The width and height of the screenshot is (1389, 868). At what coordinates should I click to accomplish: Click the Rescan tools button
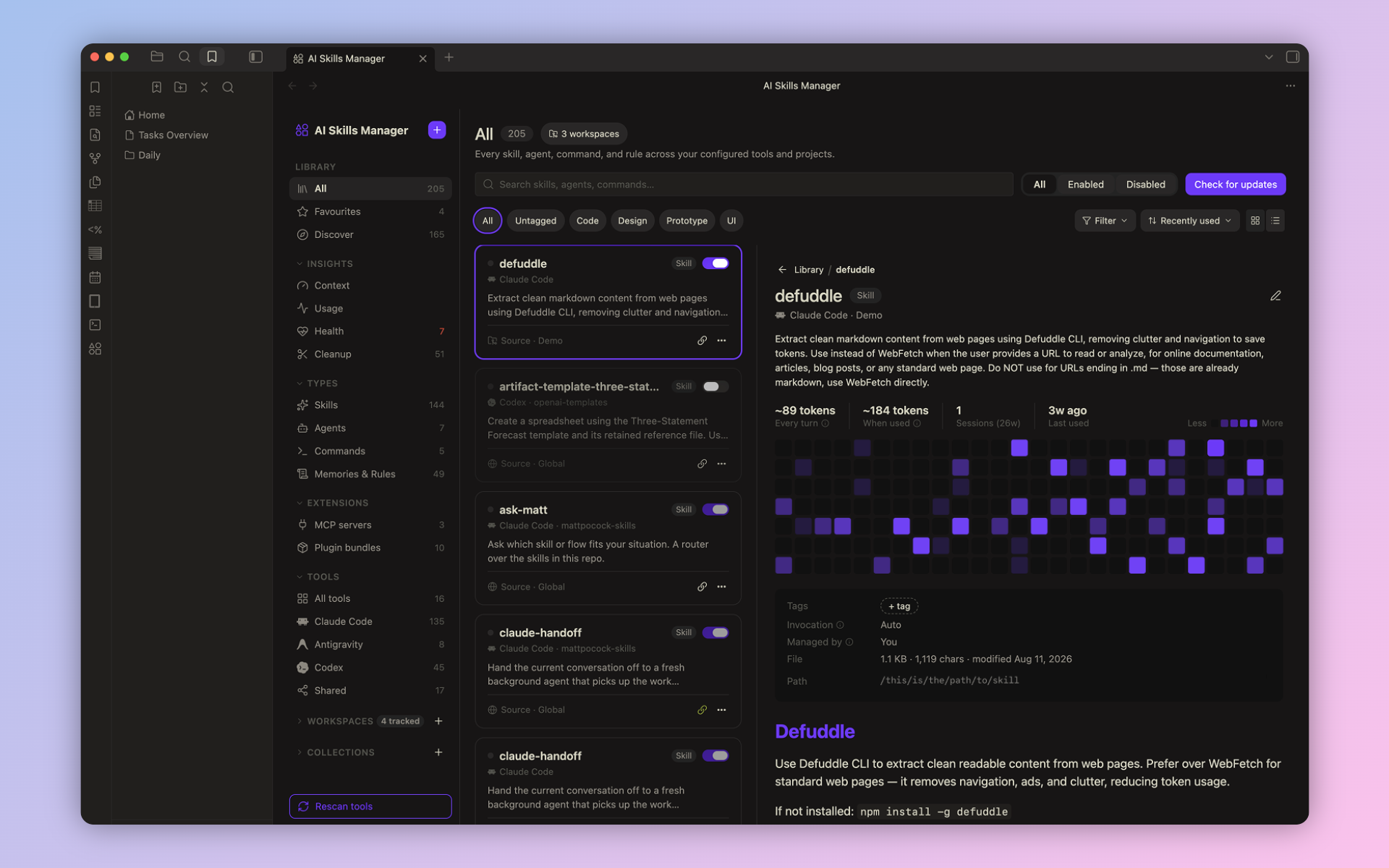point(370,806)
